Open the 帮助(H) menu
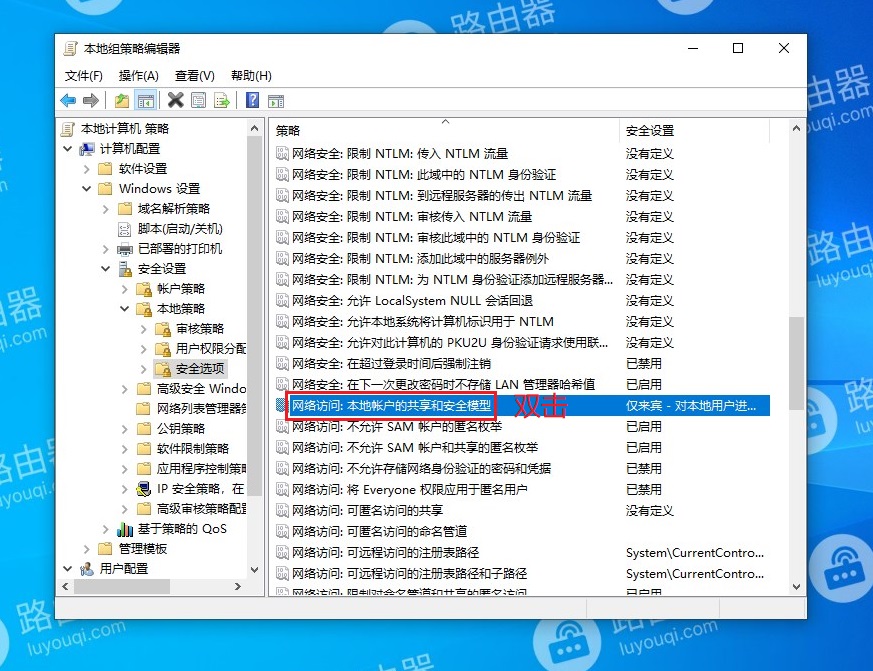The image size is (873, 671). click(x=251, y=76)
